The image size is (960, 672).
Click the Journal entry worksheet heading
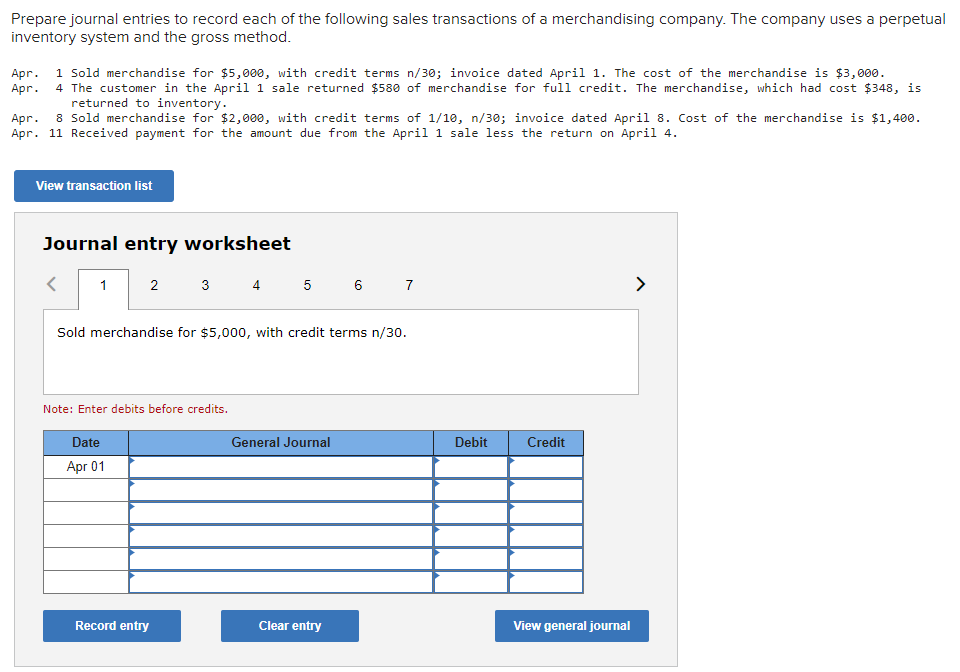[167, 244]
